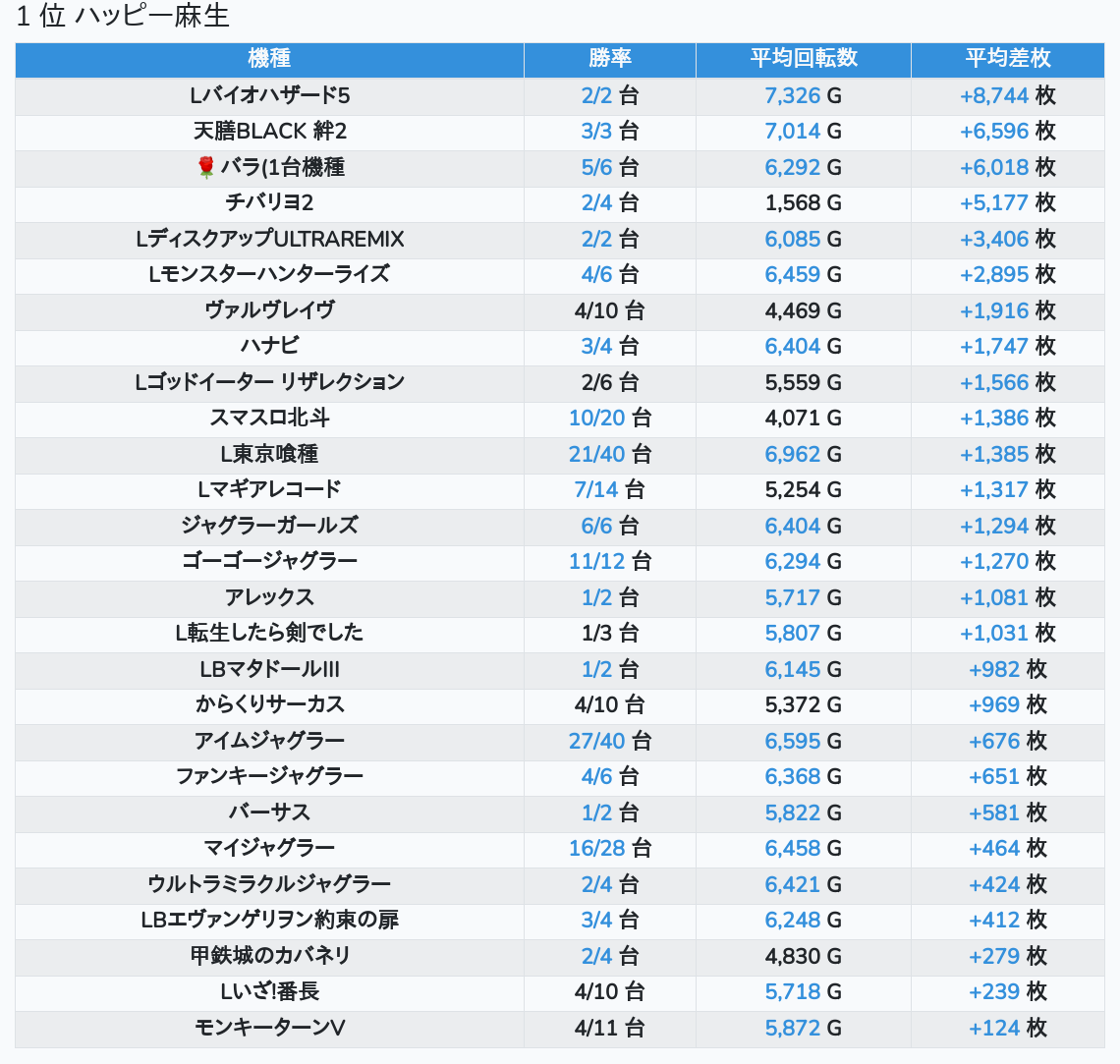1120x1064 pixels.
Task: Click アイムジャグラー machine name
Action: click(269, 741)
